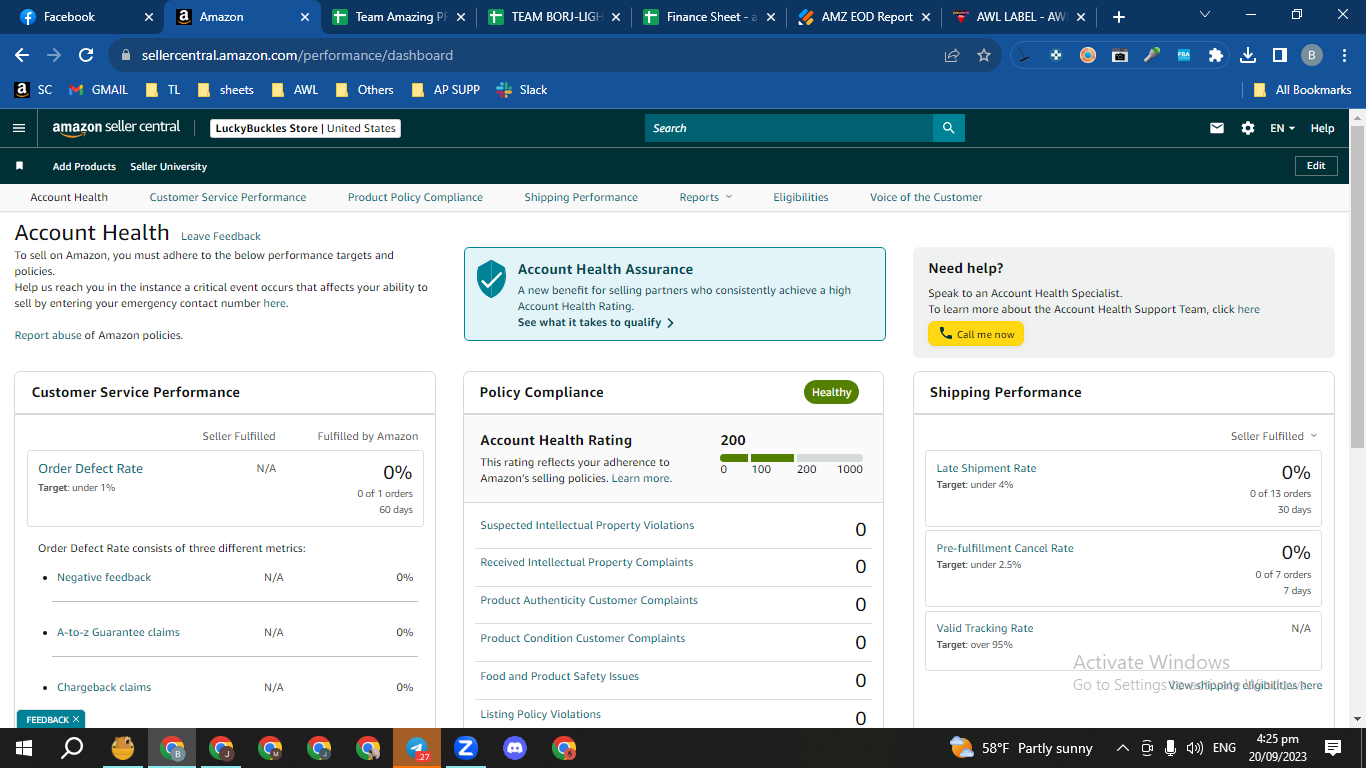Click the camera screenshot extension icon
The width and height of the screenshot is (1366, 768).
pyautogui.click(x=1120, y=55)
